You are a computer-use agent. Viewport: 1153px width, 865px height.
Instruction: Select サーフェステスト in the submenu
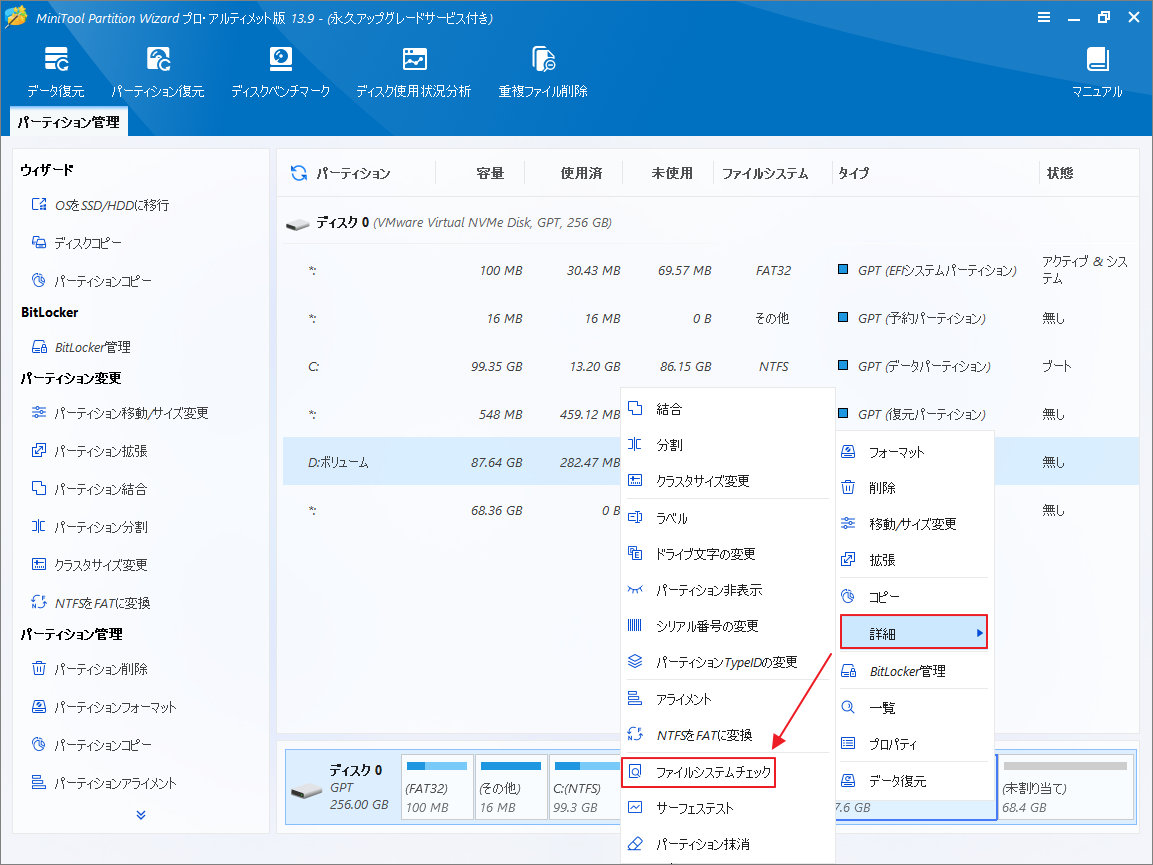pos(728,808)
